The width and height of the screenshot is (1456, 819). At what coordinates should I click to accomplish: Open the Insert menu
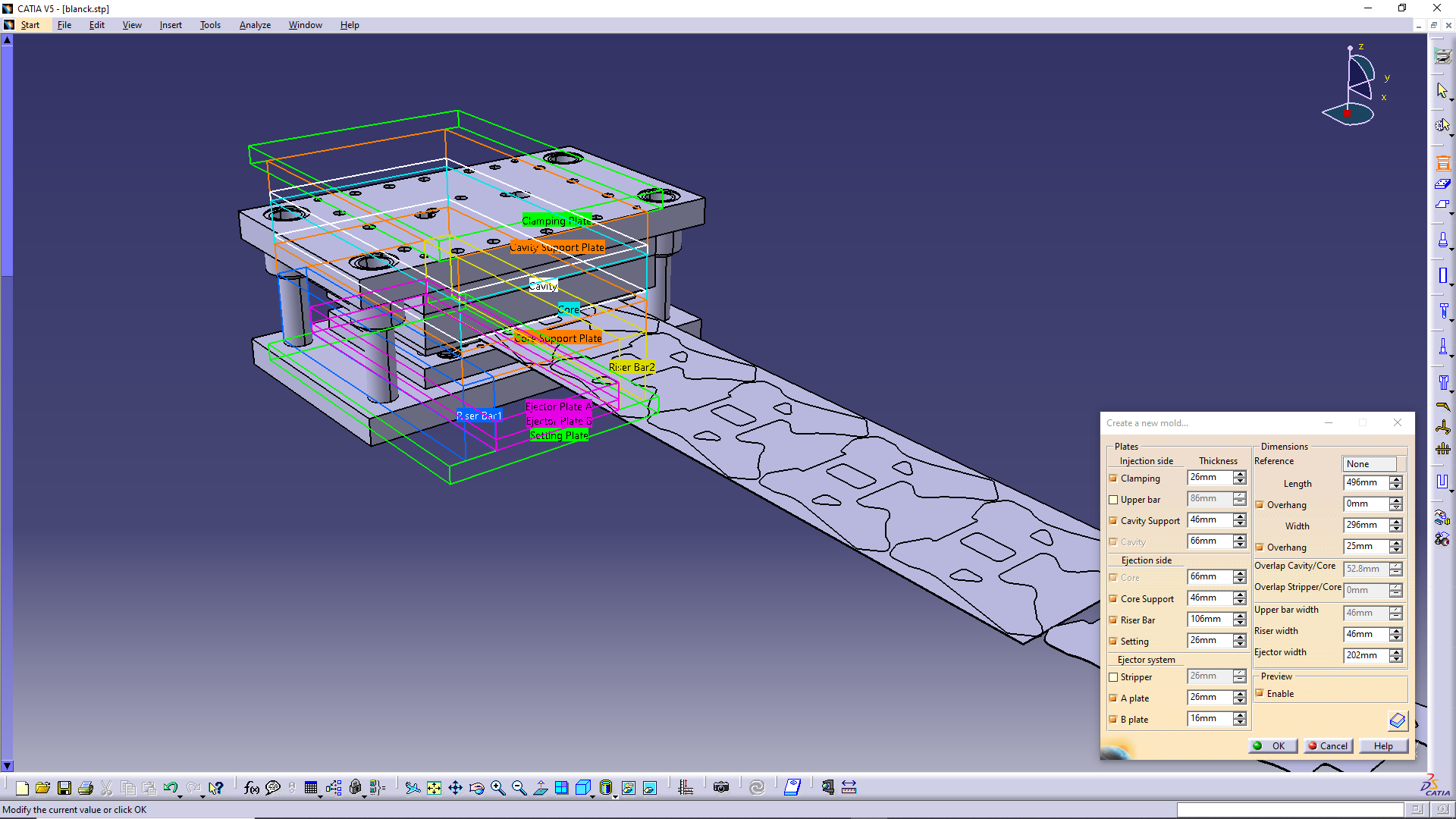tap(171, 25)
